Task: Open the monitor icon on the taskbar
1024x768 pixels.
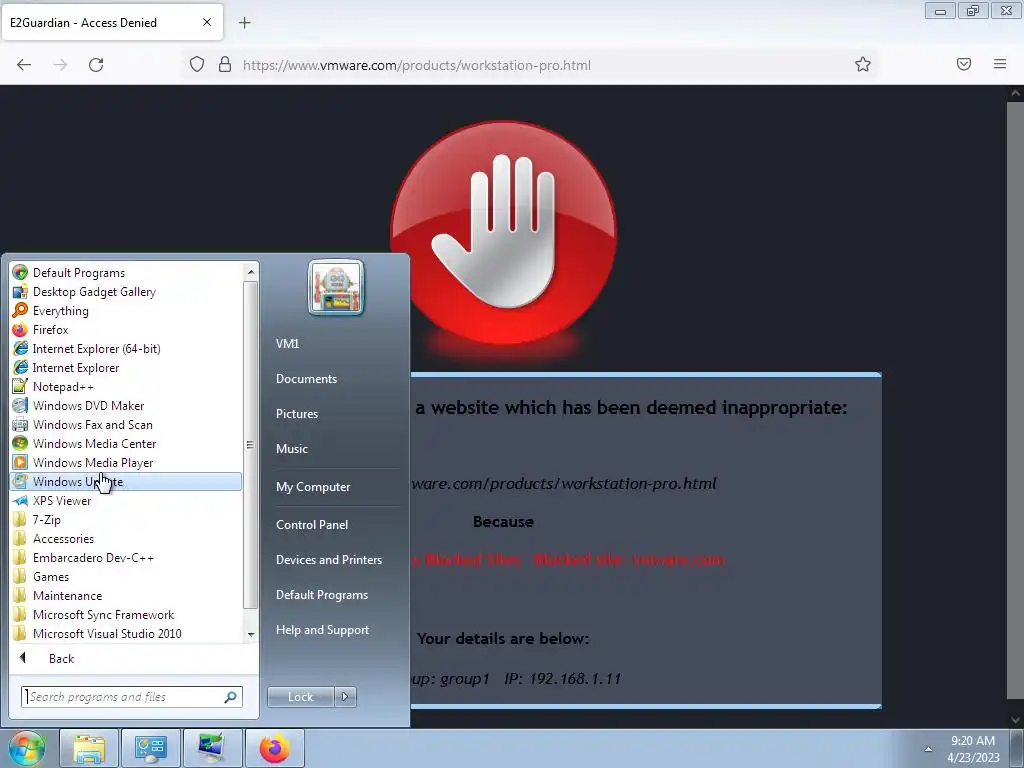Action: click(x=212, y=748)
